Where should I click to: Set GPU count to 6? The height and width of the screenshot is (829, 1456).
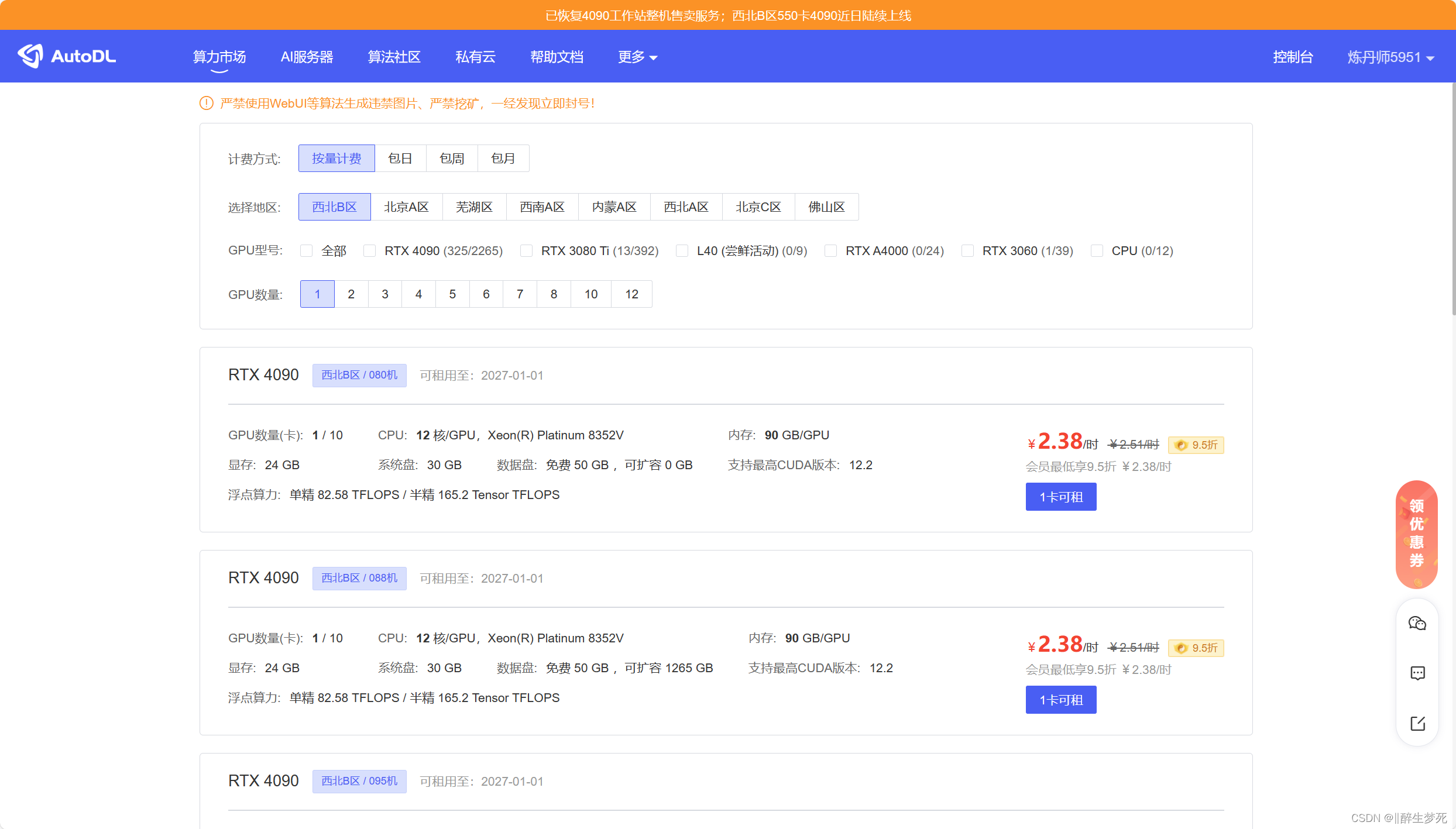tap(486, 294)
